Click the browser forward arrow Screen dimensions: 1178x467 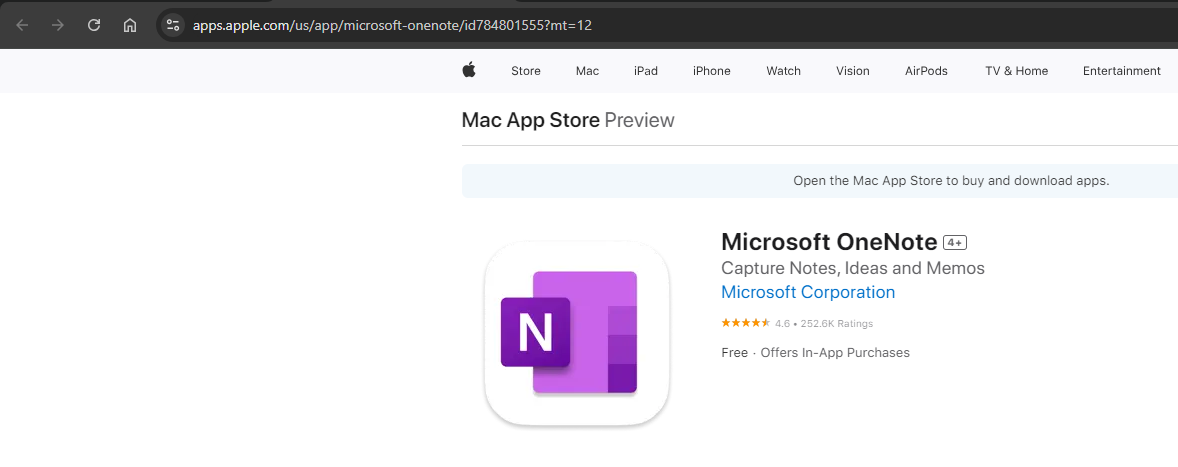[x=58, y=25]
